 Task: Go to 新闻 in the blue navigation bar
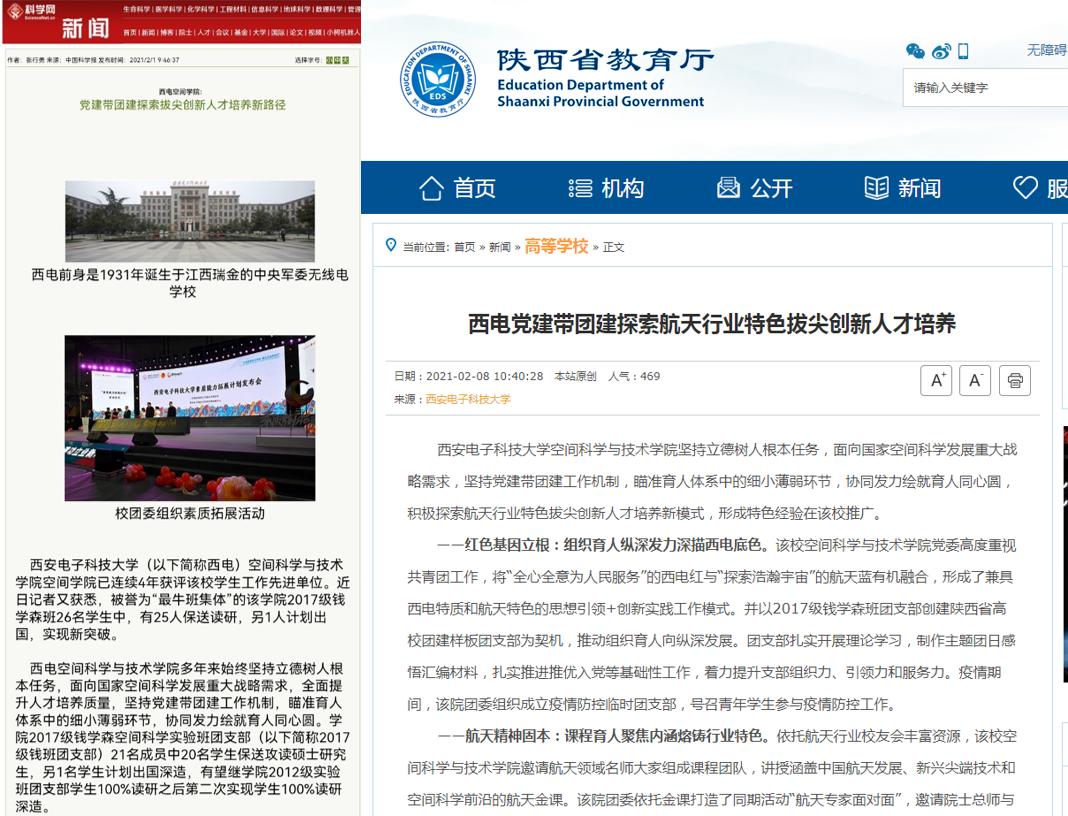tap(903, 188)
